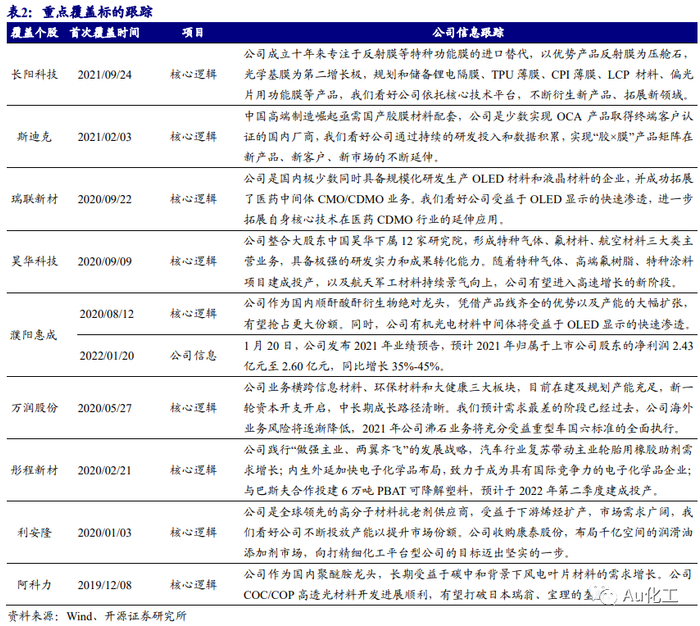
Task: Click the 公司信息 cell in 濮阳惠成 row
Action: tap(193, 356)
